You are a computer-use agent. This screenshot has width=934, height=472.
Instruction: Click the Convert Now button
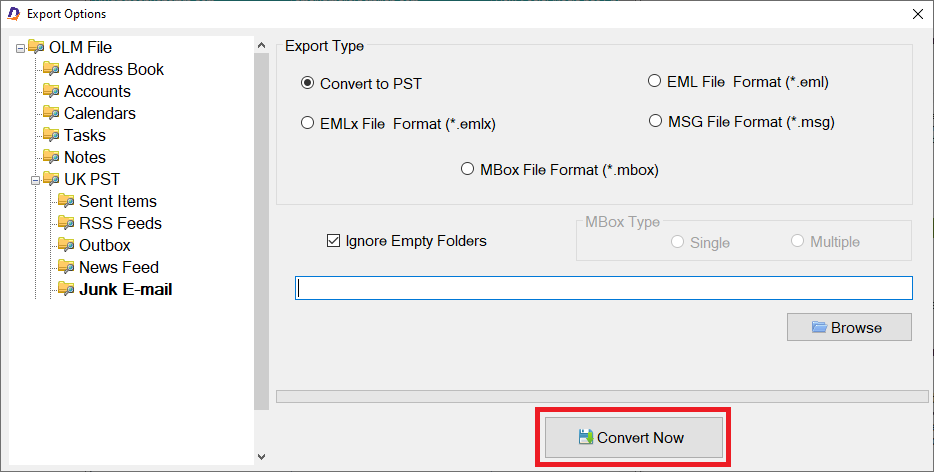(x=634, y=437)
